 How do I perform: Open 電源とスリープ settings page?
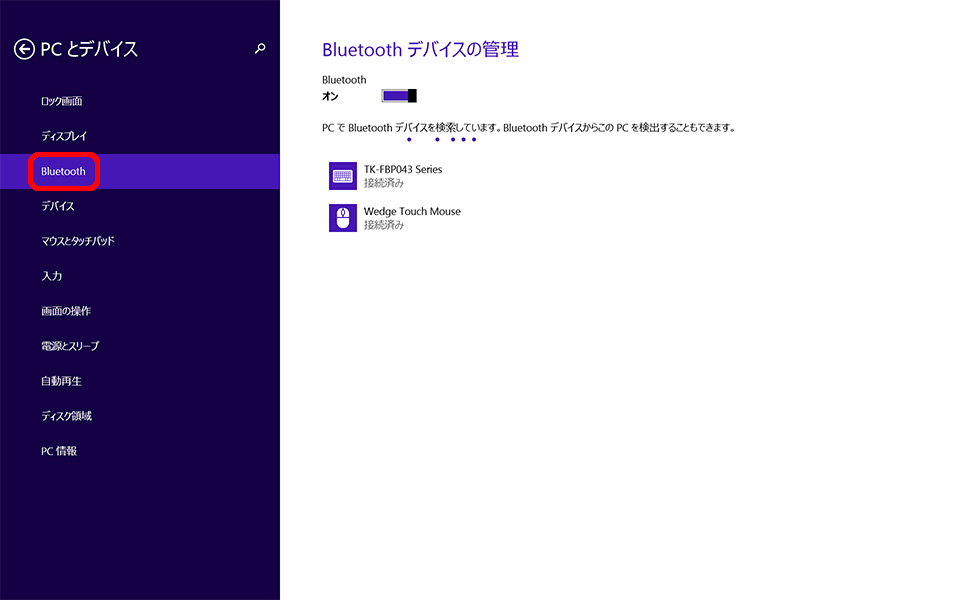70,346
